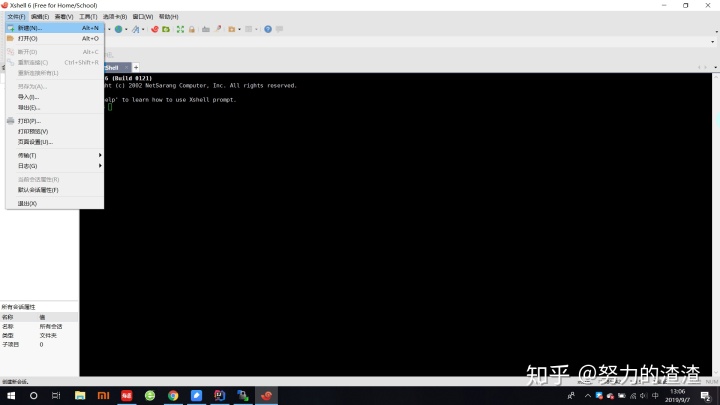This screenshot has height=405, width=720.
Task: Open the Windows Start menu
Action: [11, 395]
